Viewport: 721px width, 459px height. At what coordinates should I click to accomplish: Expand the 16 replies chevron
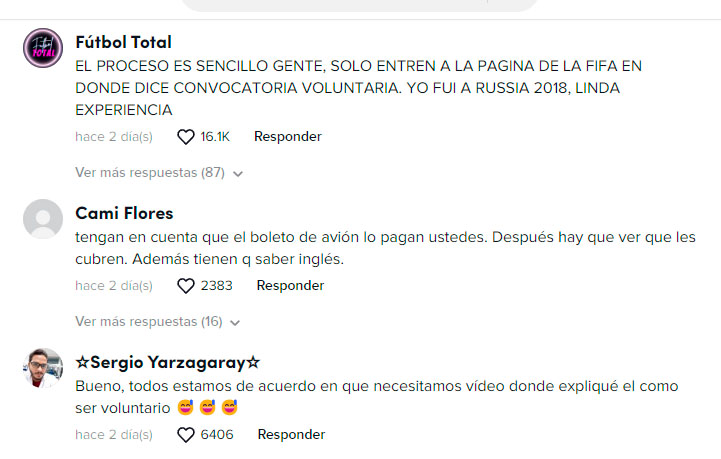(x=235, y=323)
